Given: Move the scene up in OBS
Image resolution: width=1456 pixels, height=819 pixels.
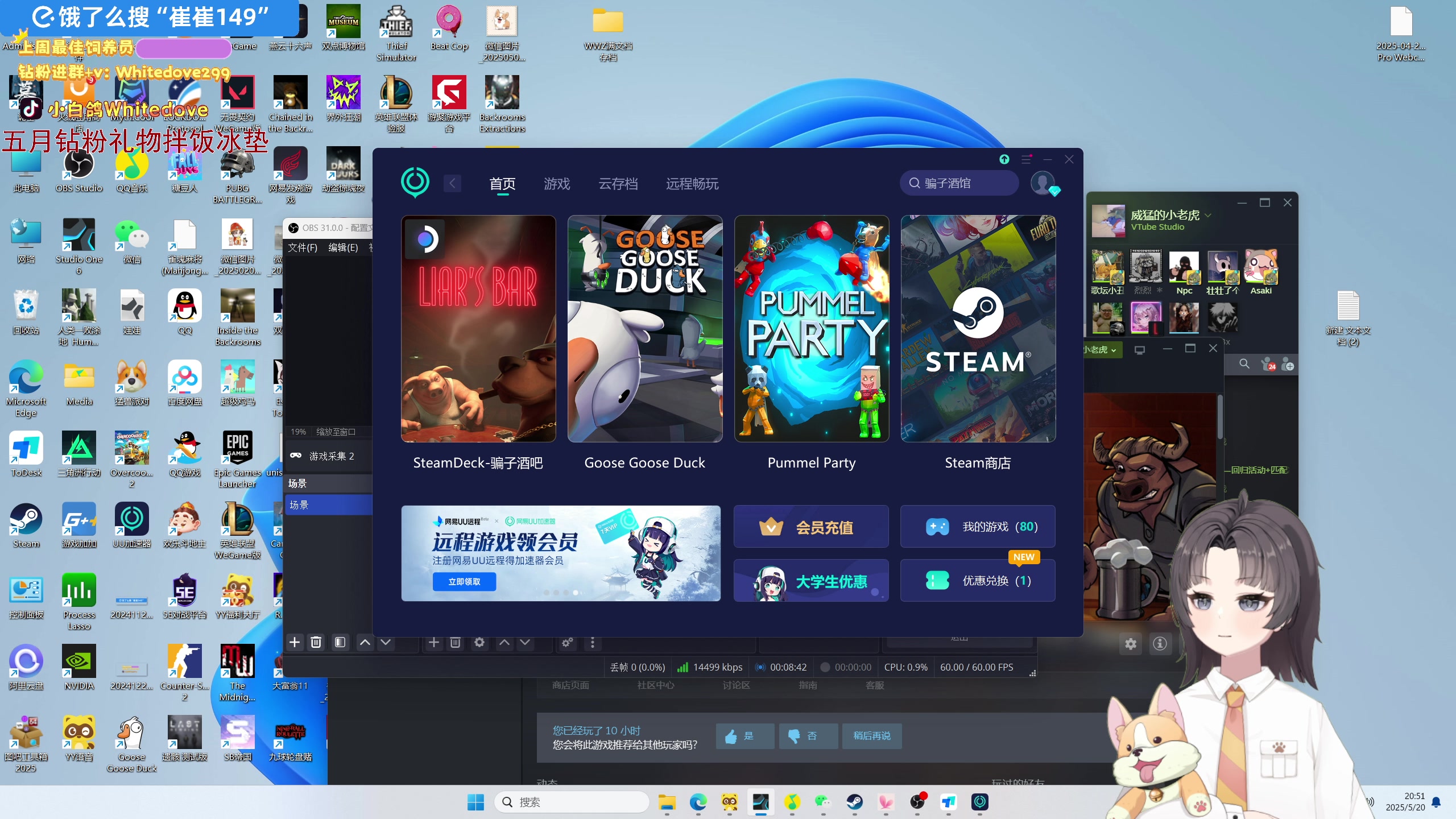Looking at the screenshot, I should coord(365,642).
